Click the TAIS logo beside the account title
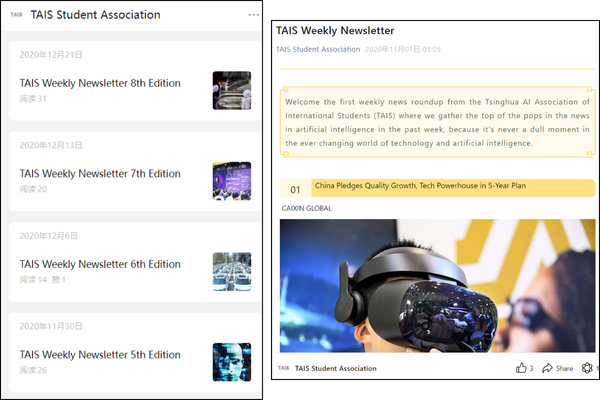Viewport: 600px width, 400px height. click(16, 15)
